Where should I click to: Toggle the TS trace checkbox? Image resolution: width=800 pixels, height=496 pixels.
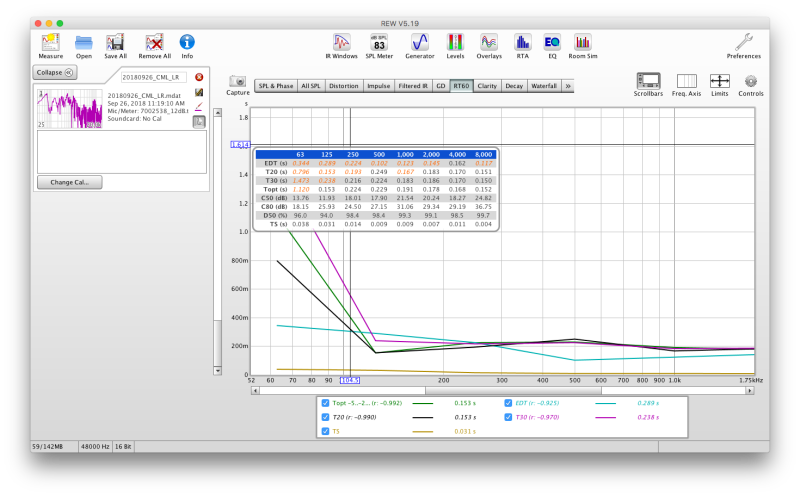(x=326, y=431)
